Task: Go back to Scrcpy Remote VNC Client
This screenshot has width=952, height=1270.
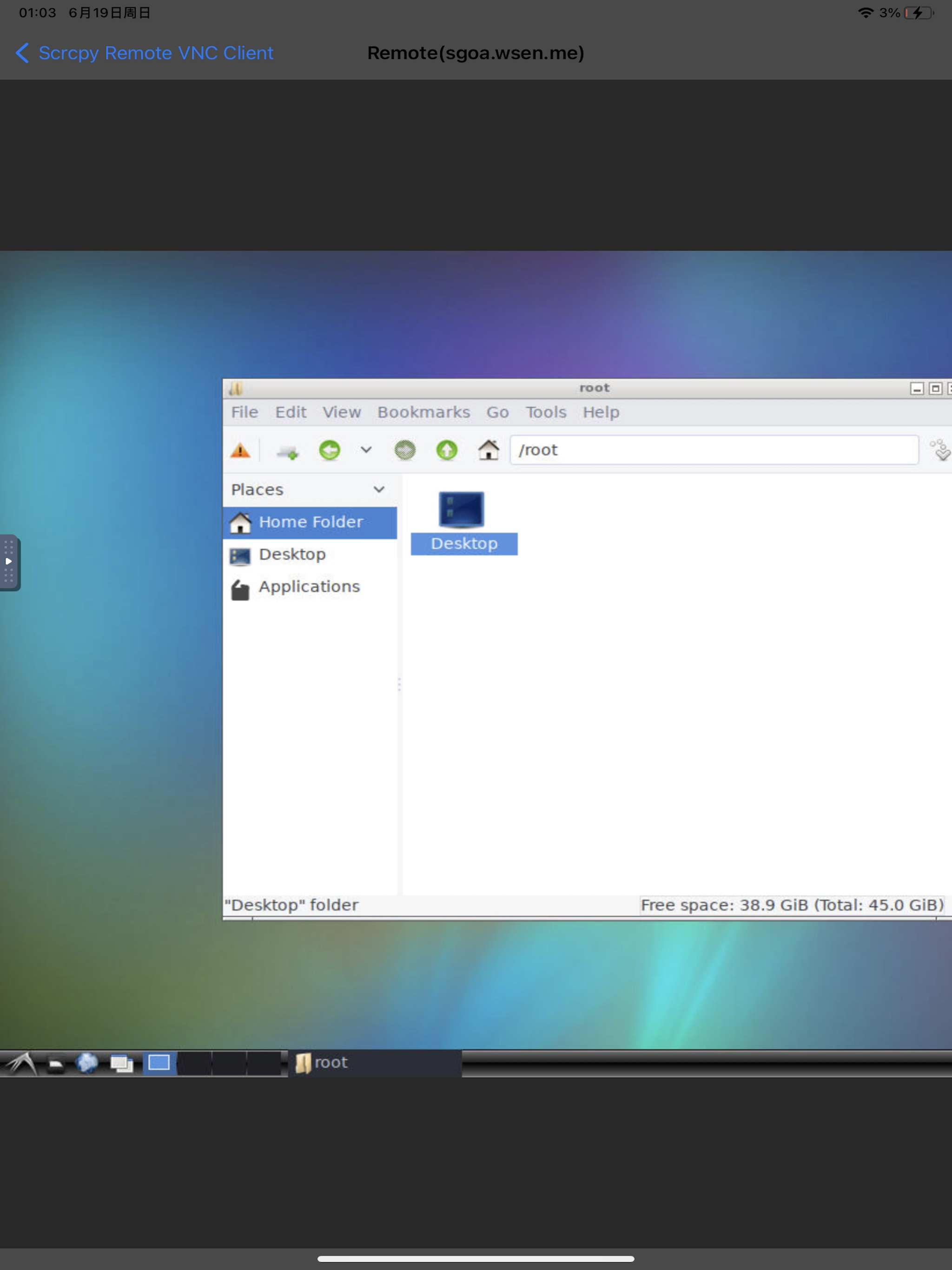Action: 145,53
